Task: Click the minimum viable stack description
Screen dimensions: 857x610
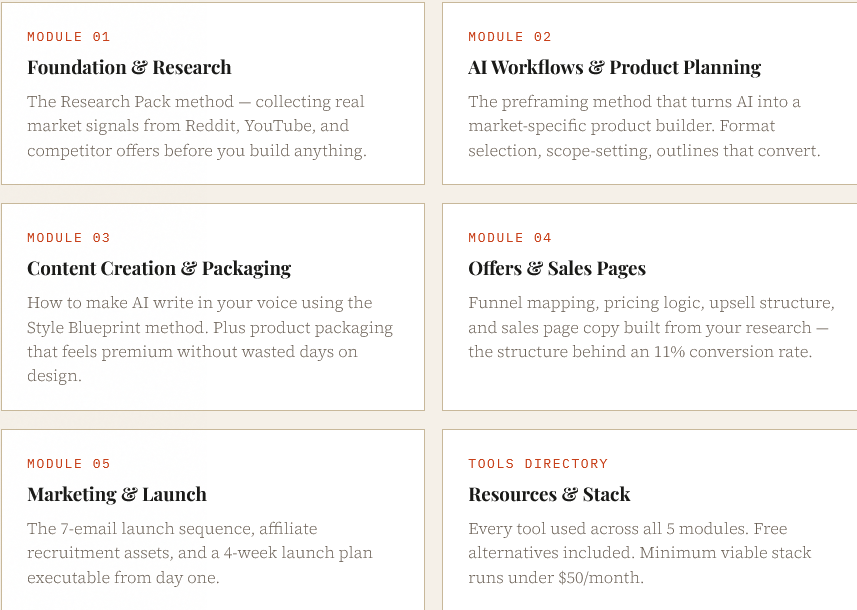Action: pos(640,553)
